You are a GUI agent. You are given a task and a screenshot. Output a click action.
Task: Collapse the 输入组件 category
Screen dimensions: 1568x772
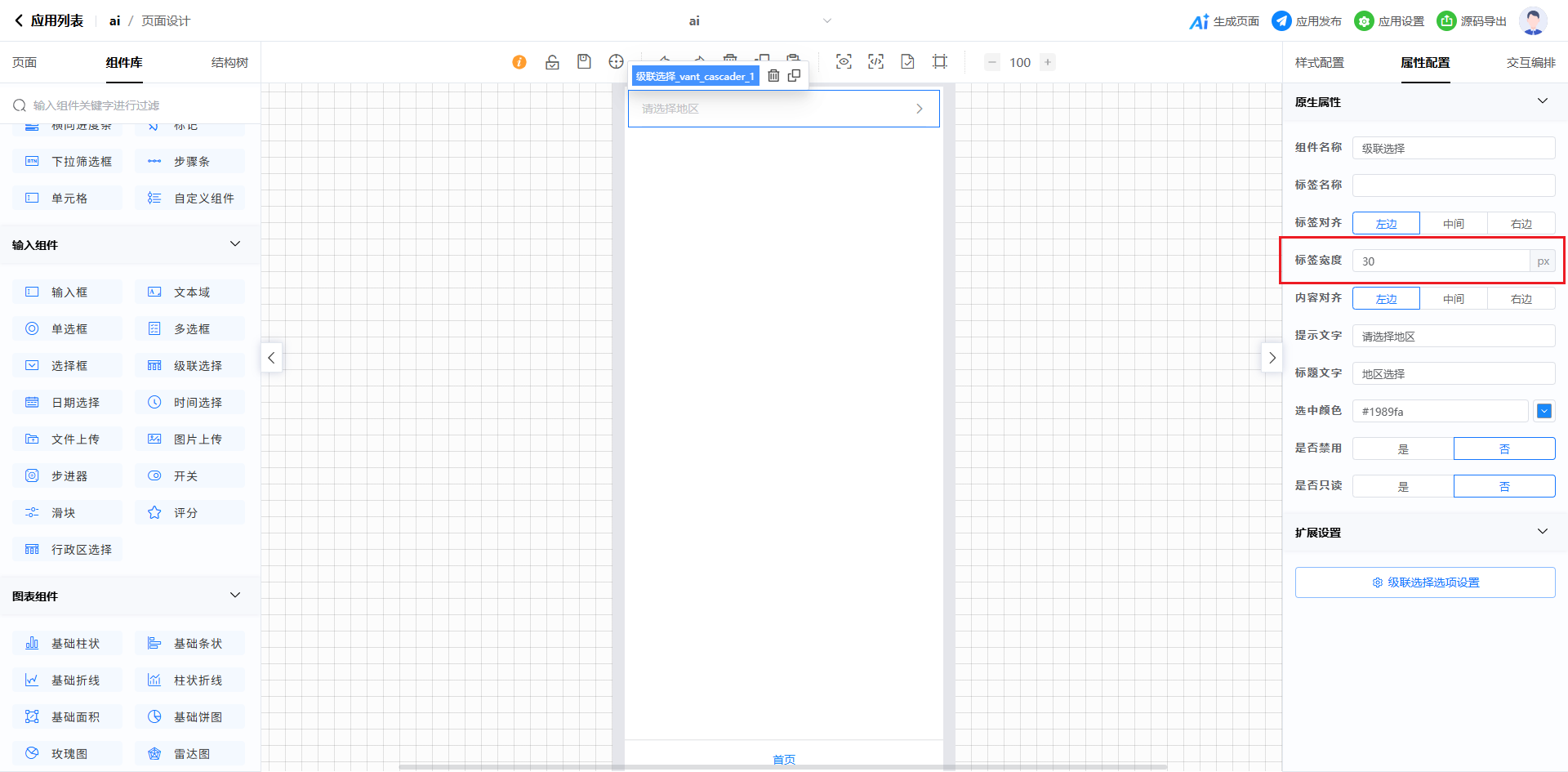coord(235,244)
